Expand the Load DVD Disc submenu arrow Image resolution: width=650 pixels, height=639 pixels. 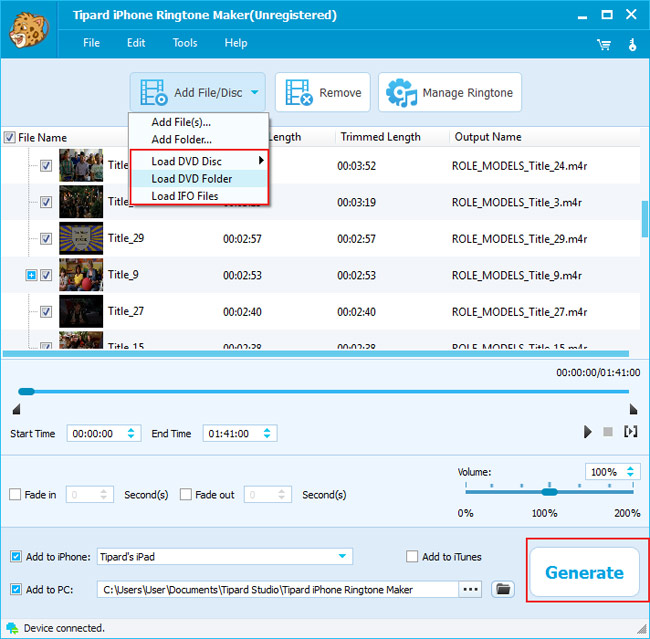(261, 160)
